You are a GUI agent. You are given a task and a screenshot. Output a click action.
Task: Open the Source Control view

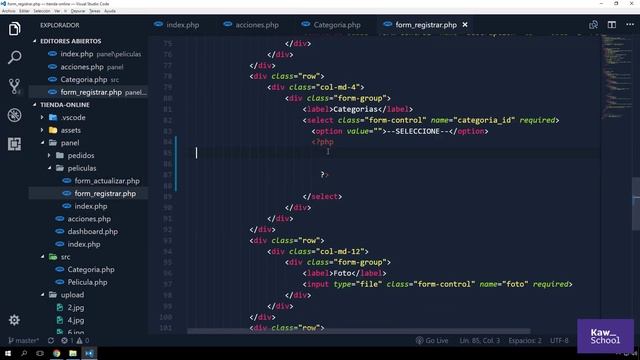[x=14, y=86]
